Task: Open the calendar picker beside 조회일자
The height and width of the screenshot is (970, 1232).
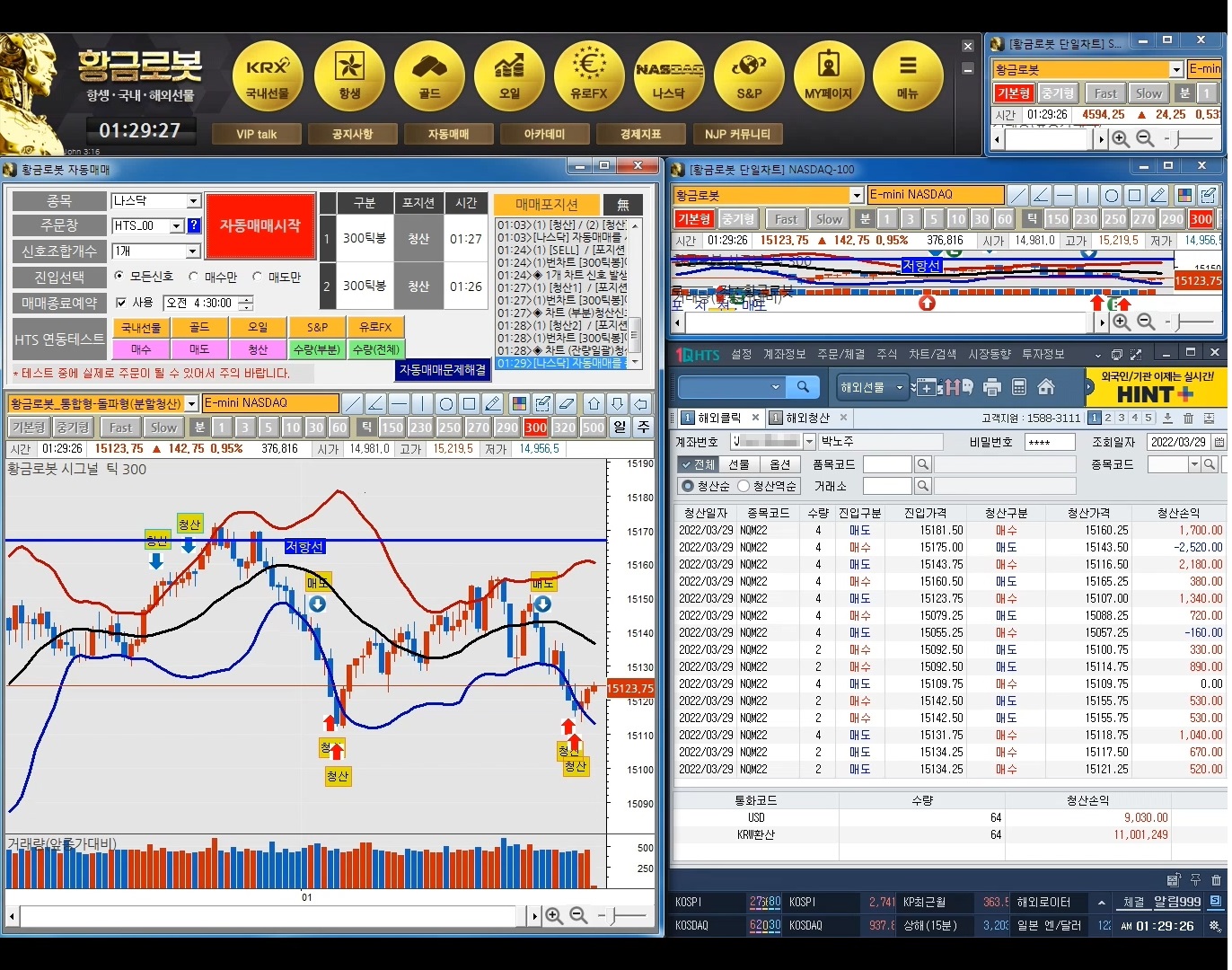Action: coord(1219,442)
